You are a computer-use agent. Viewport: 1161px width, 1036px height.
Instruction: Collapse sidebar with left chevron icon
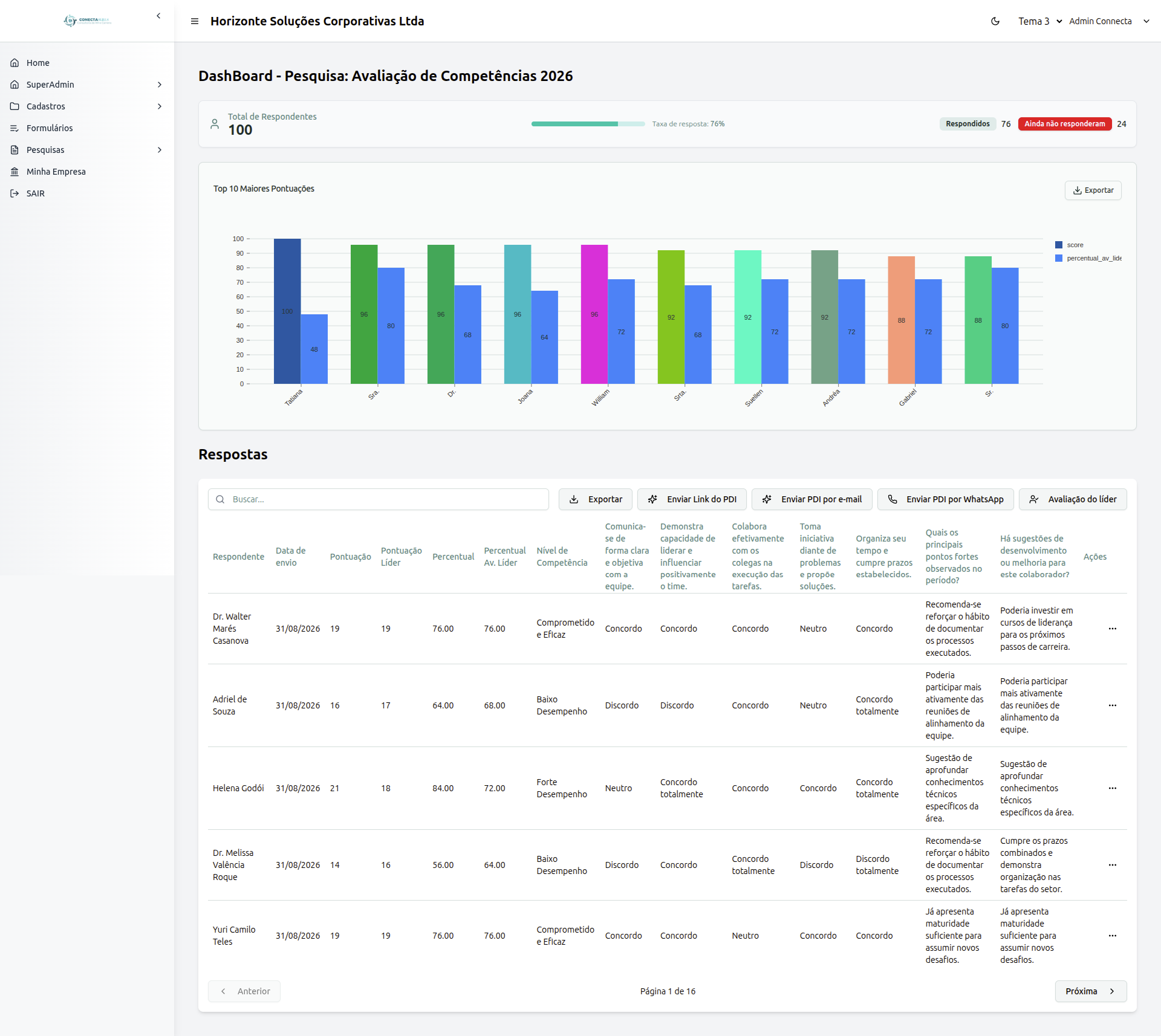pyautogui.click(x=158, y=16)
